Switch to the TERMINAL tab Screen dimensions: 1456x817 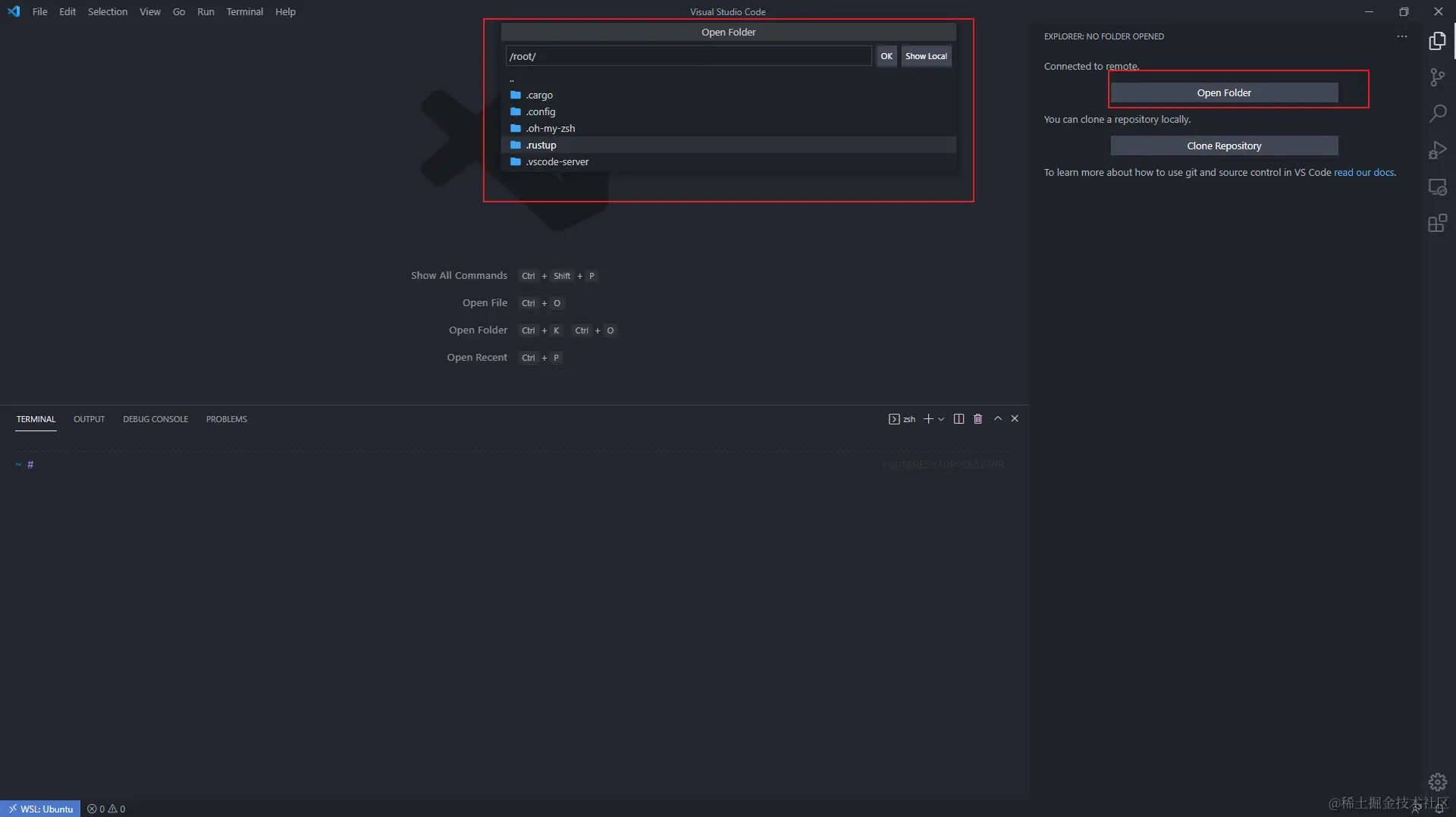[36, 419]
